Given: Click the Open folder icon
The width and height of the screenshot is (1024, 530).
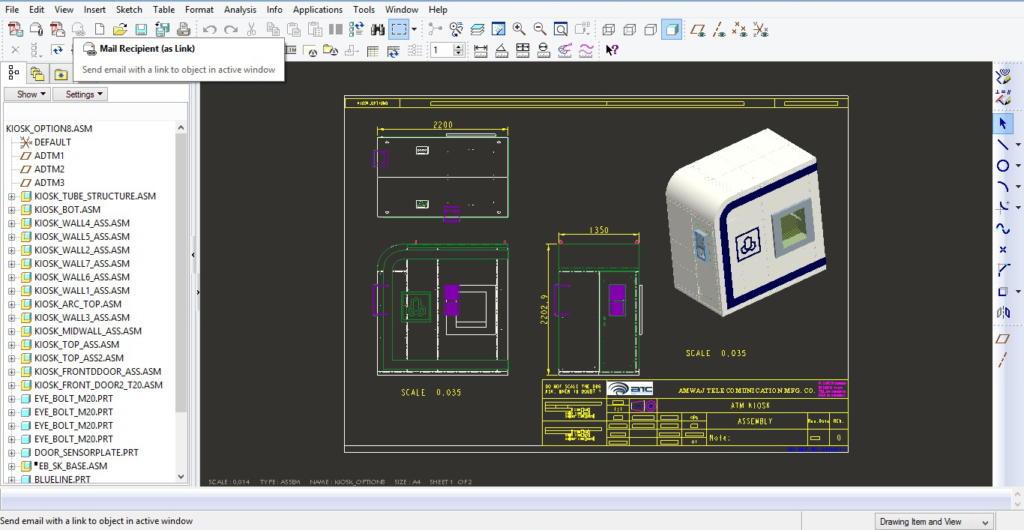Looking at the screenshot, I should 120,29.
